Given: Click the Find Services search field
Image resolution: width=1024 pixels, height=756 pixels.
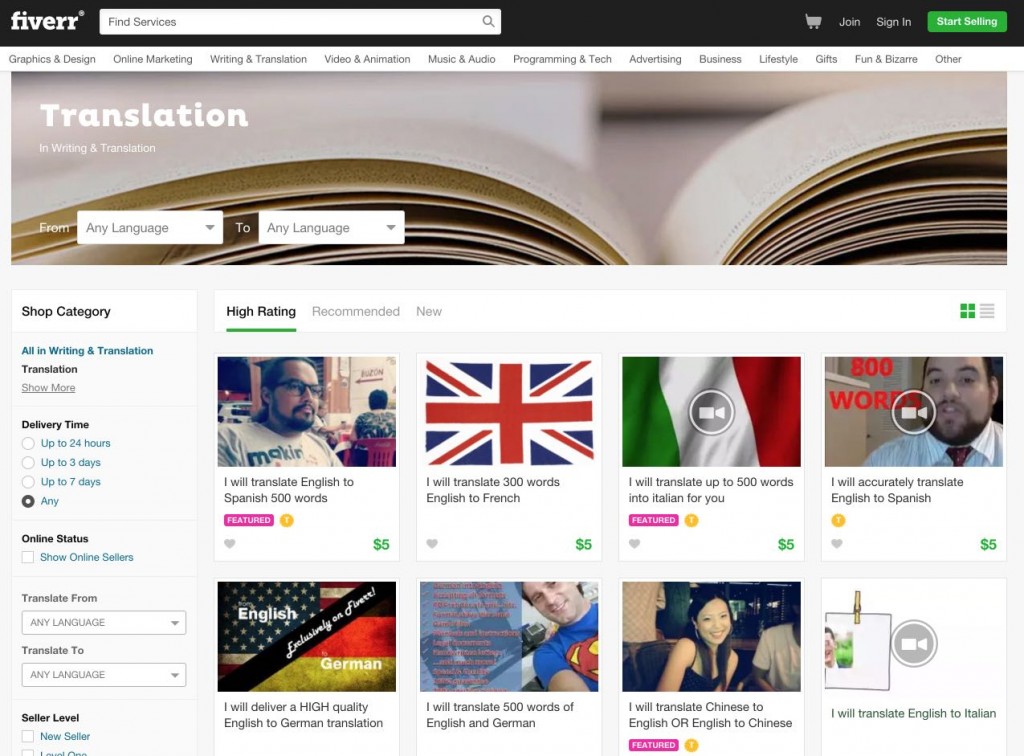Looking at the screenshot, I should click(x=300, y=21).
